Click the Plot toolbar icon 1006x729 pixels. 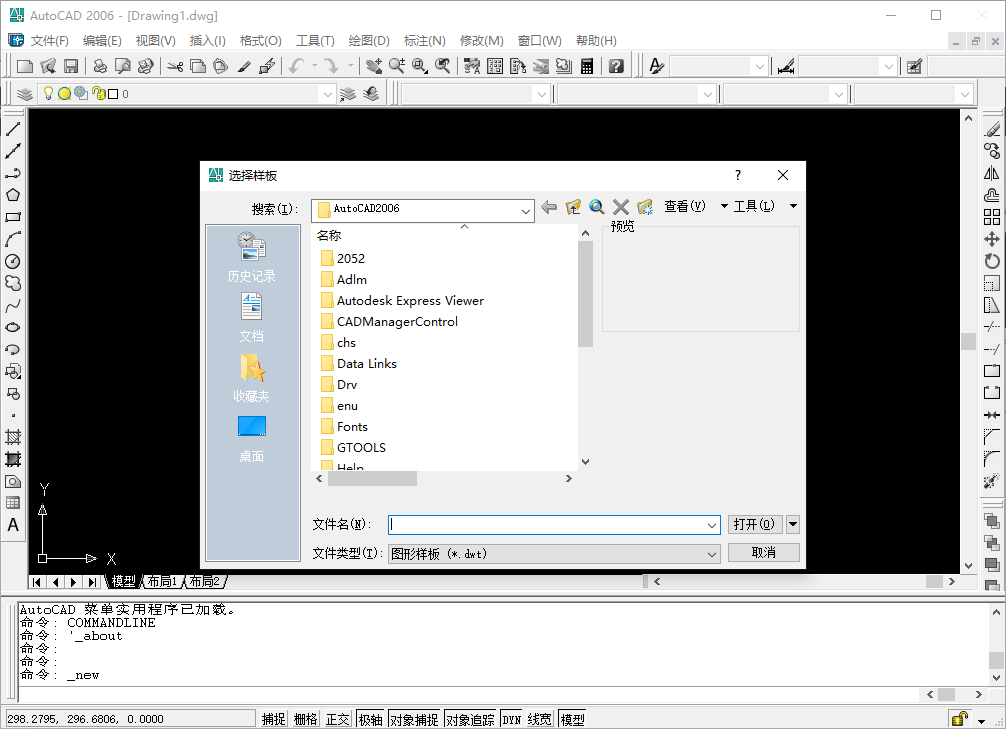[100, 66]
